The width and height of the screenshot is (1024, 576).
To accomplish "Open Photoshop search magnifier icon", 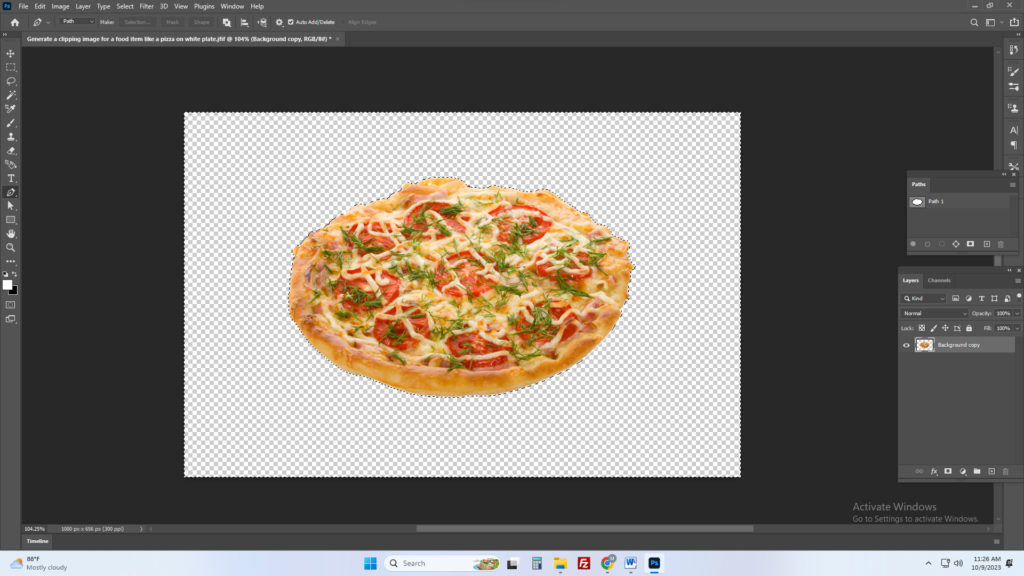I will [x=974, y=22].
